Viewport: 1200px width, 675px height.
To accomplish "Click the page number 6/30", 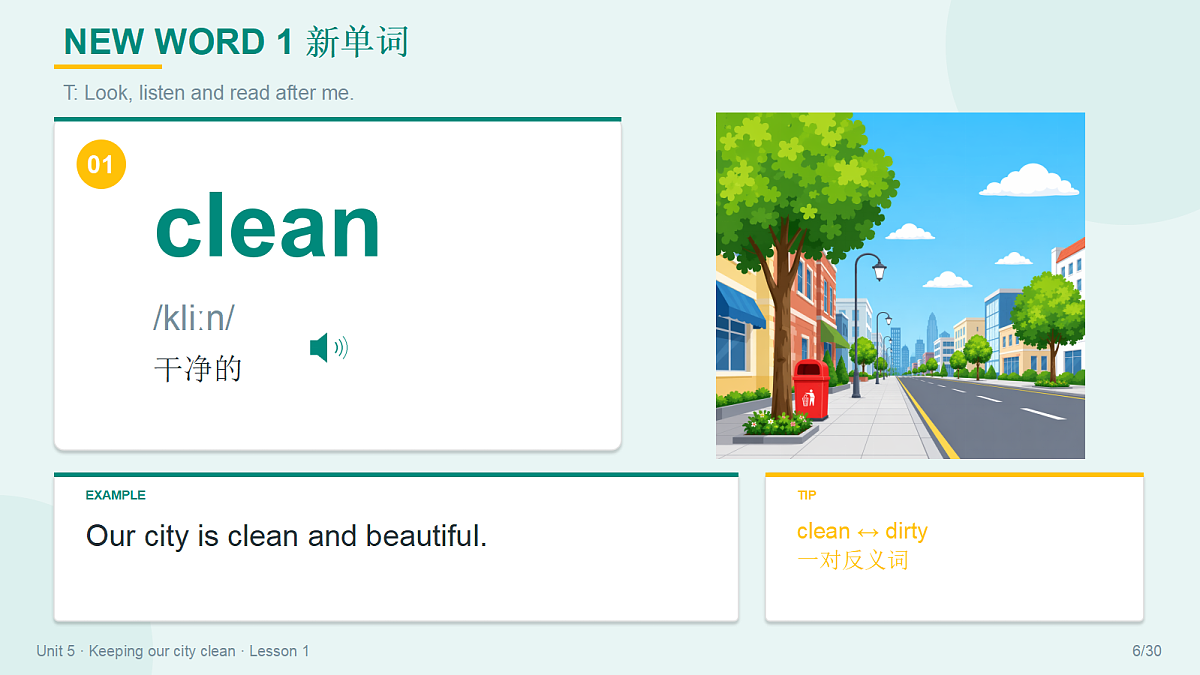I will (x=1147, y=651).
